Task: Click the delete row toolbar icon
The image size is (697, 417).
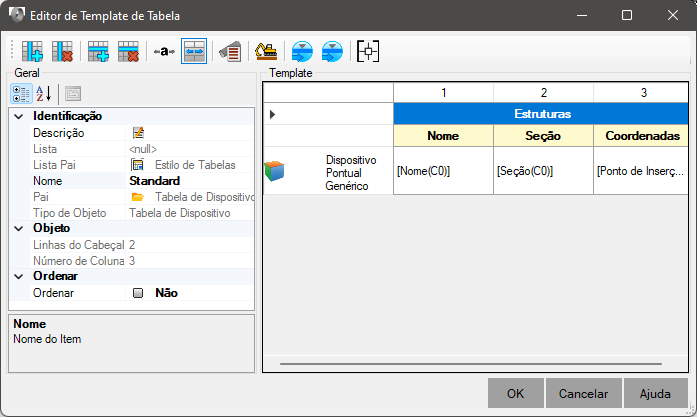Action: tap(128, 52)
